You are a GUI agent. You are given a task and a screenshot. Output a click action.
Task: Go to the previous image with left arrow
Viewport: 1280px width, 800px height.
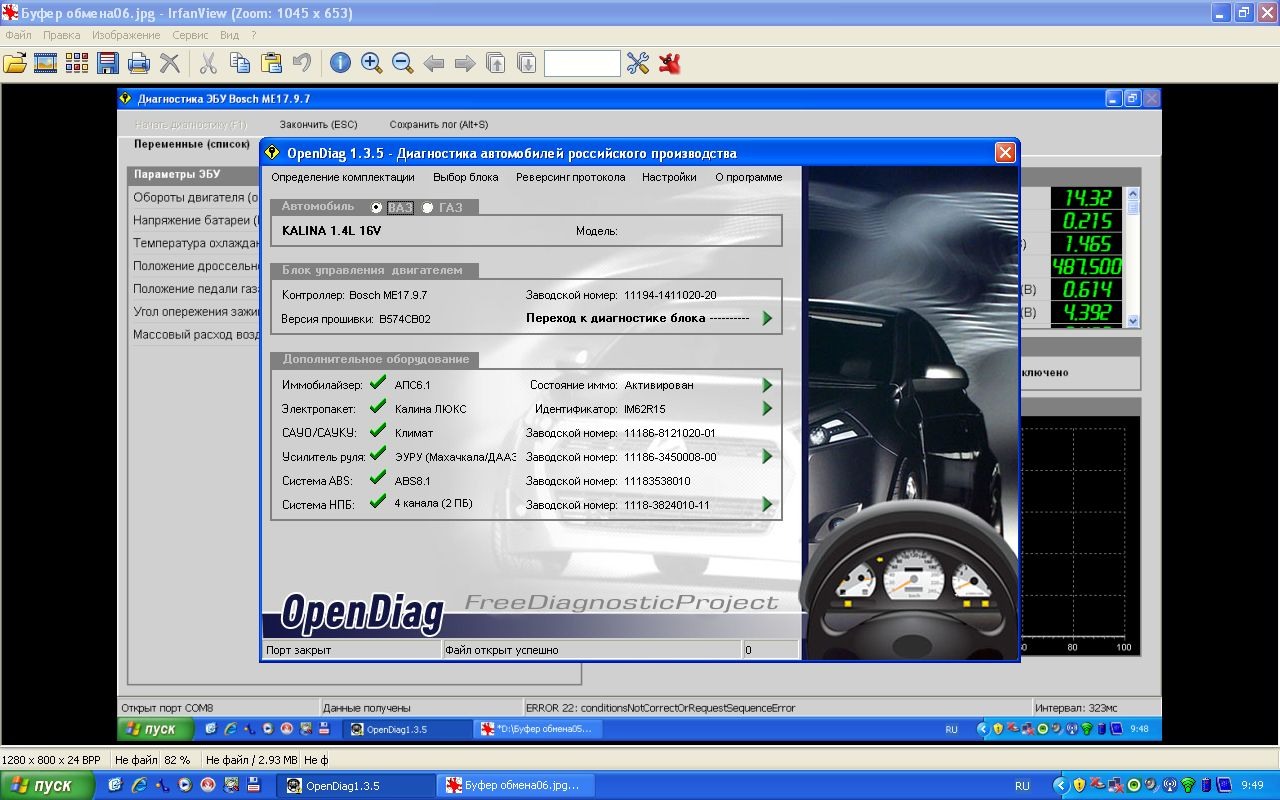tap(433, 63)
